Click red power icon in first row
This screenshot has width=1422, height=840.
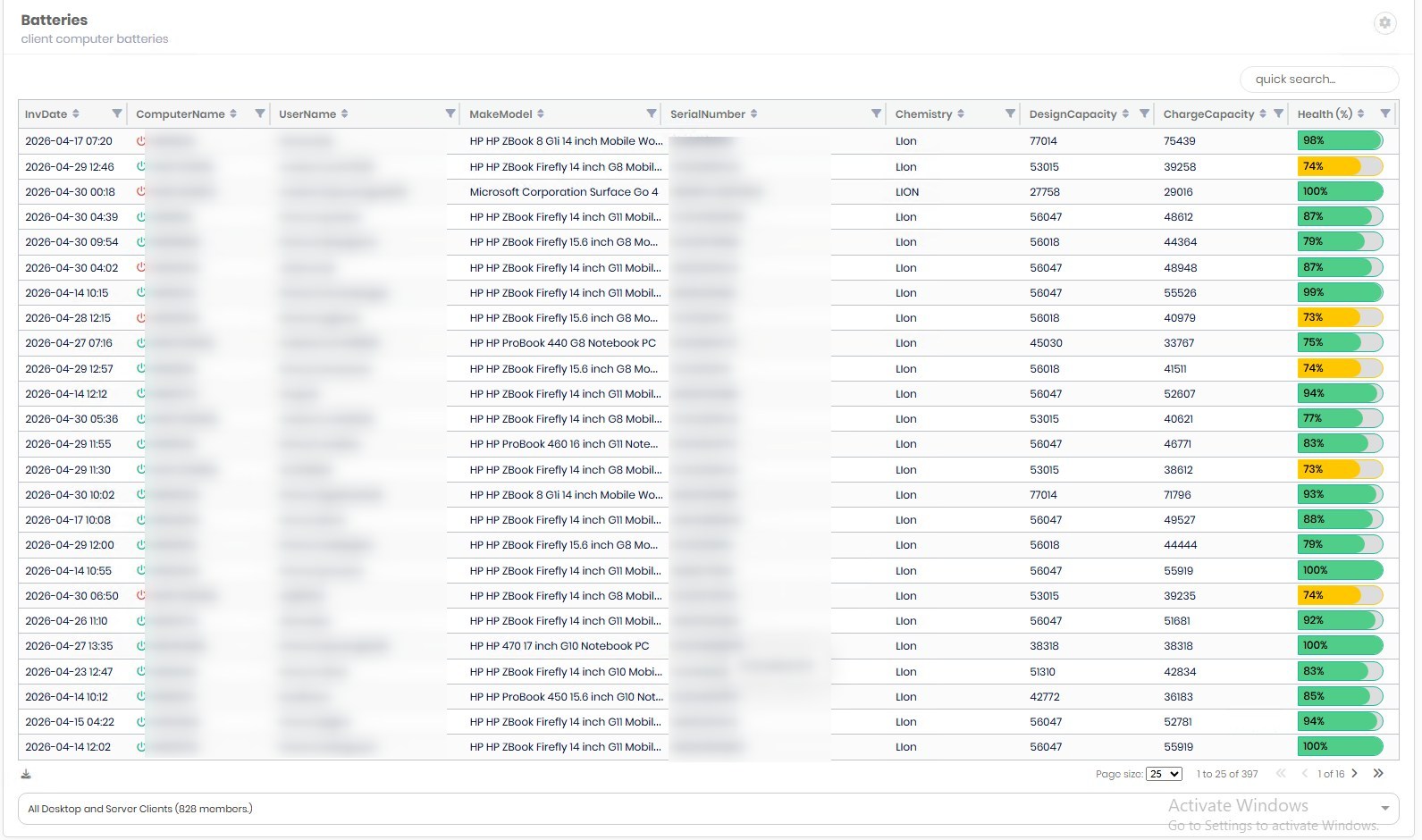[140, 141]
